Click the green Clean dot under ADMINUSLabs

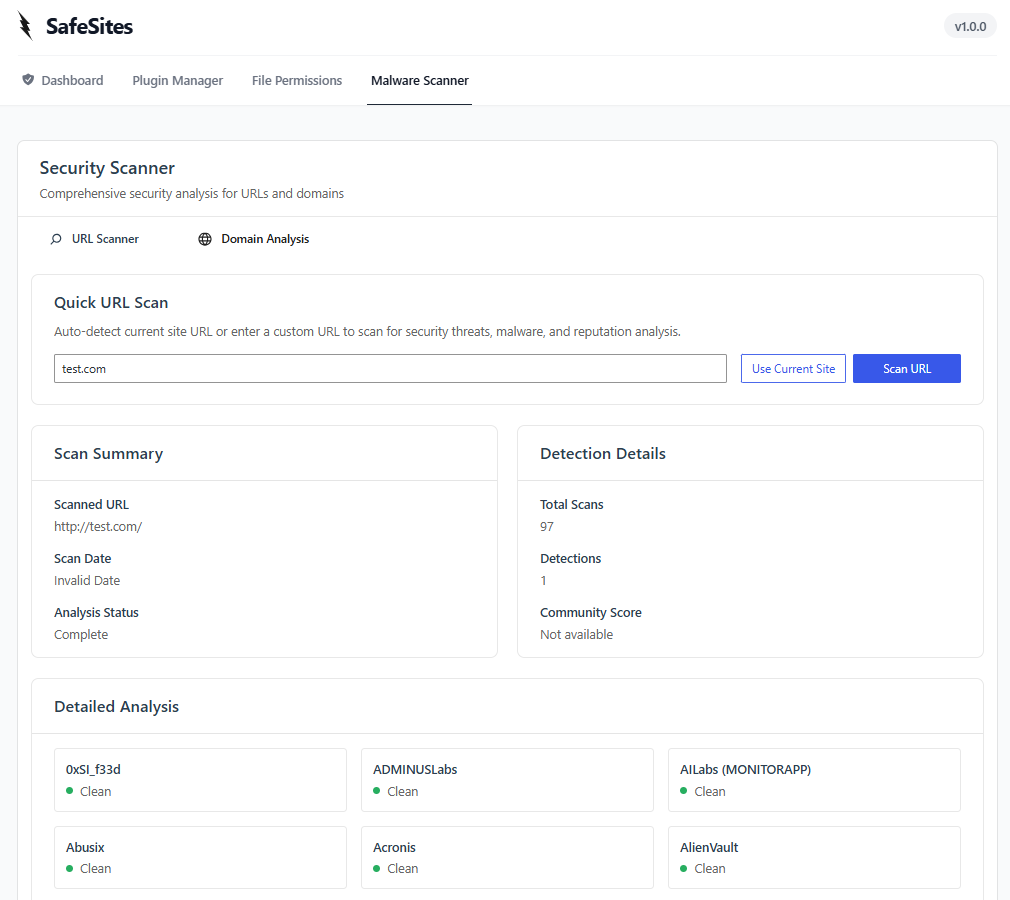pyautogui.click(x=377, y=791)
